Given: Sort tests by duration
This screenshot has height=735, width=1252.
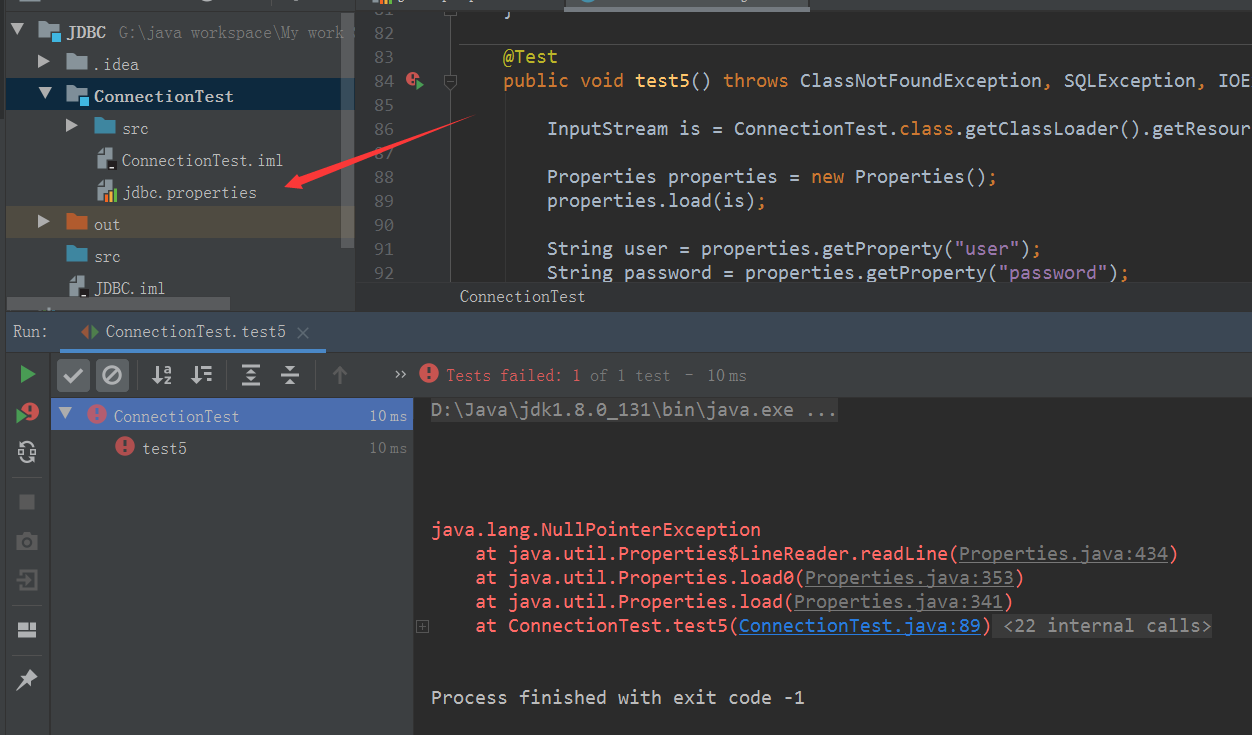Looking at the screenshot, I should pos(202,375).
